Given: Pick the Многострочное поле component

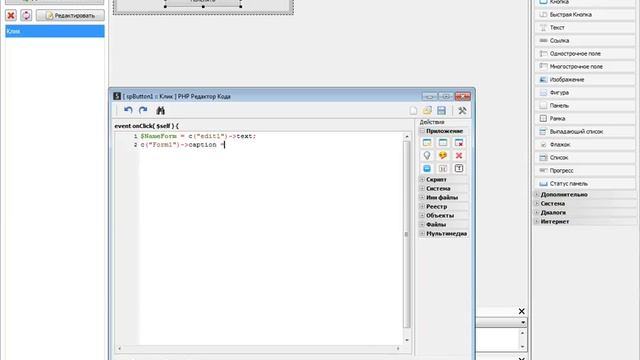Looking at the screenshot, I should pyautogui.click(x=585, y=67).
